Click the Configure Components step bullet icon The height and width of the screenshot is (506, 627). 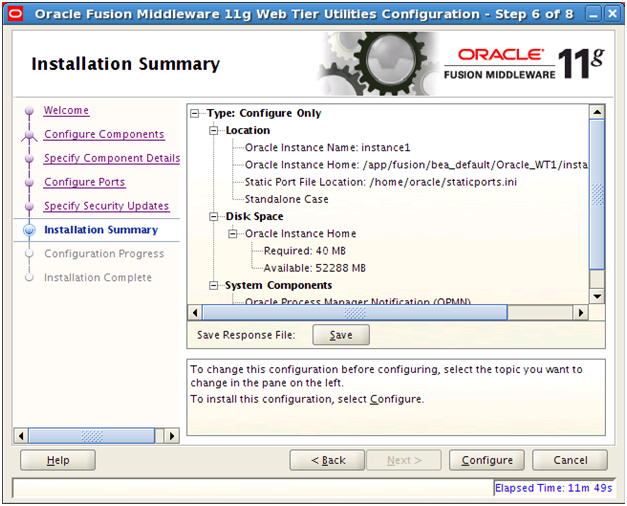pos(29,135)
